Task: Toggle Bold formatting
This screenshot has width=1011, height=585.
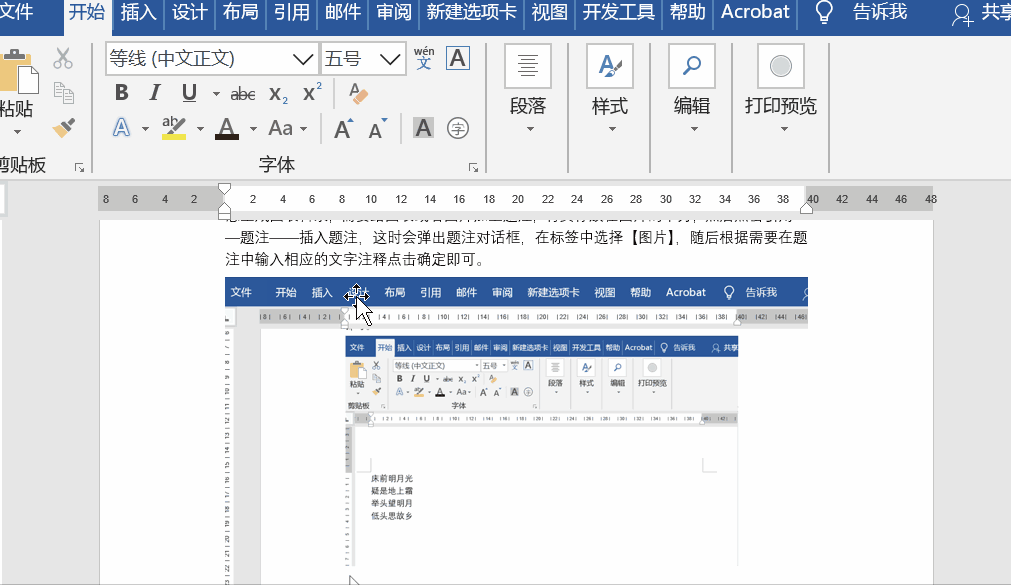Action: (x=121, y=93)
